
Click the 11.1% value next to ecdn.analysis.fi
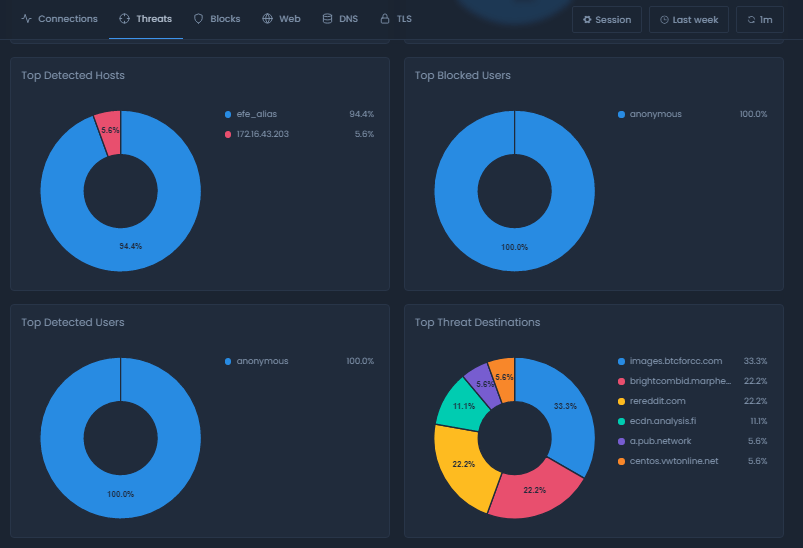(758, 421)
